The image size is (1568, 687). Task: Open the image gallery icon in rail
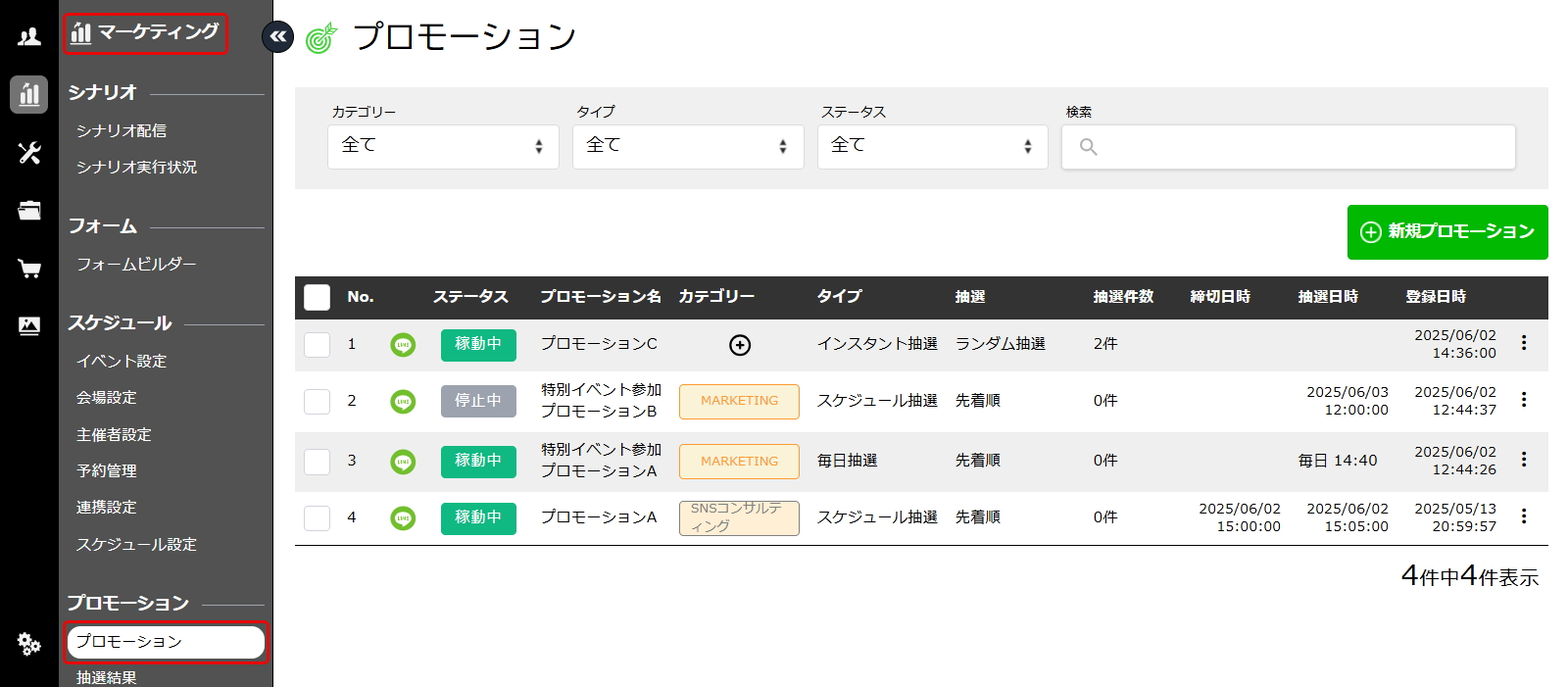click(x=29, y=326)
